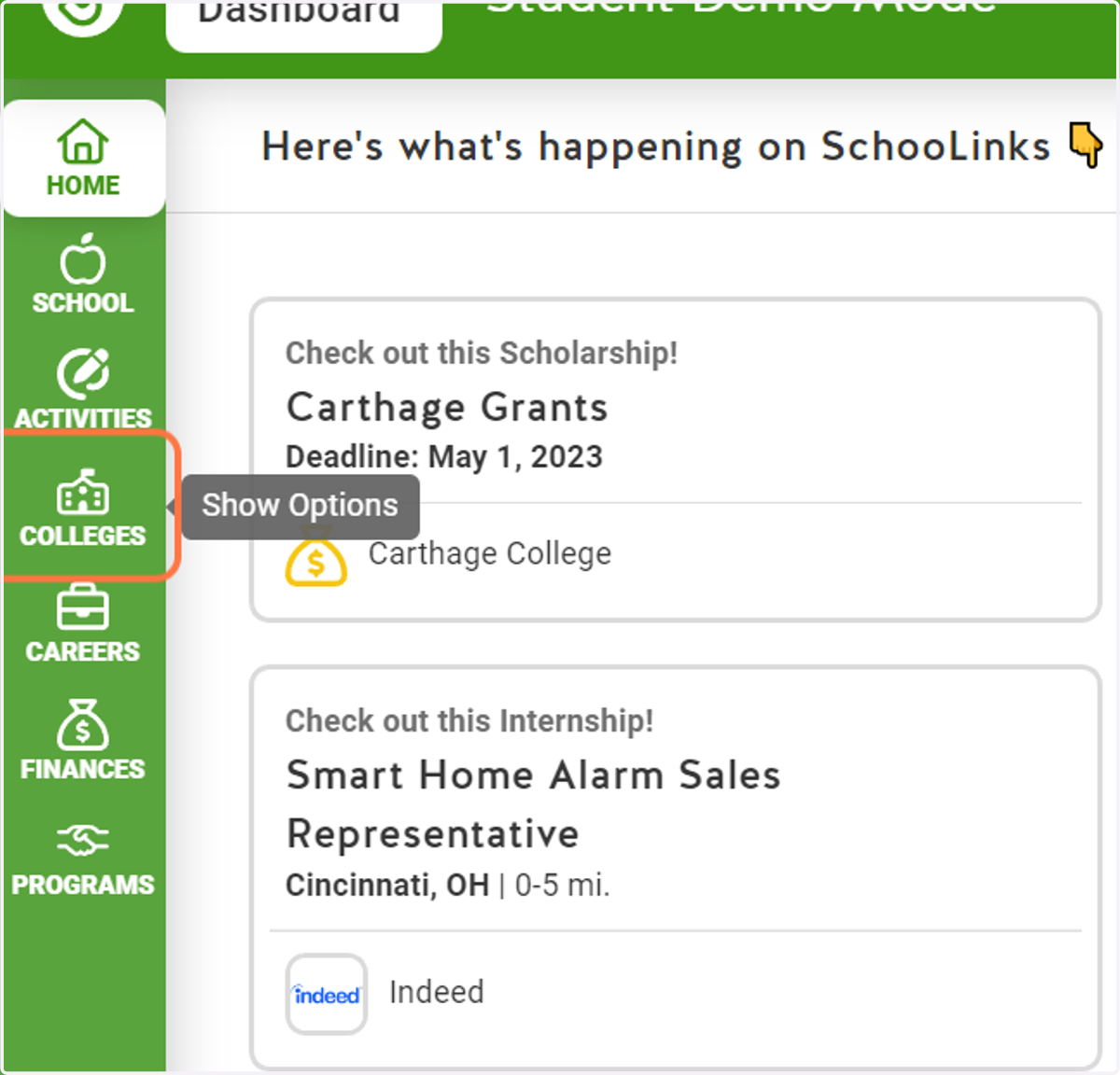Click the SCHOOL sidebar label
This screenshot has width=1120, height=1075.
[83, 302]
